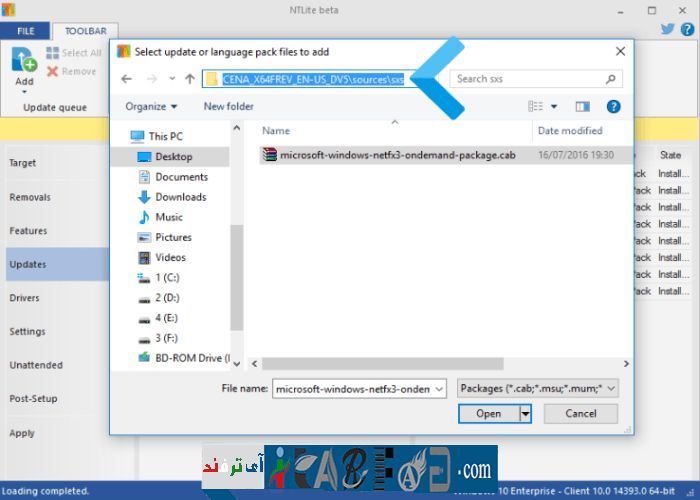The height and width of the screenshot is (500, 700).
Task: Click the New folder button
Action: click(x=228, y=106)
